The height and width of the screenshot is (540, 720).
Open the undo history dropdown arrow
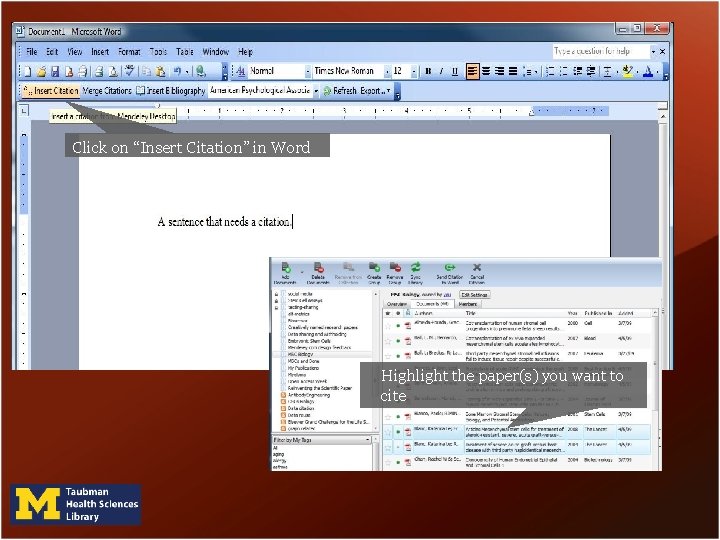187,71
